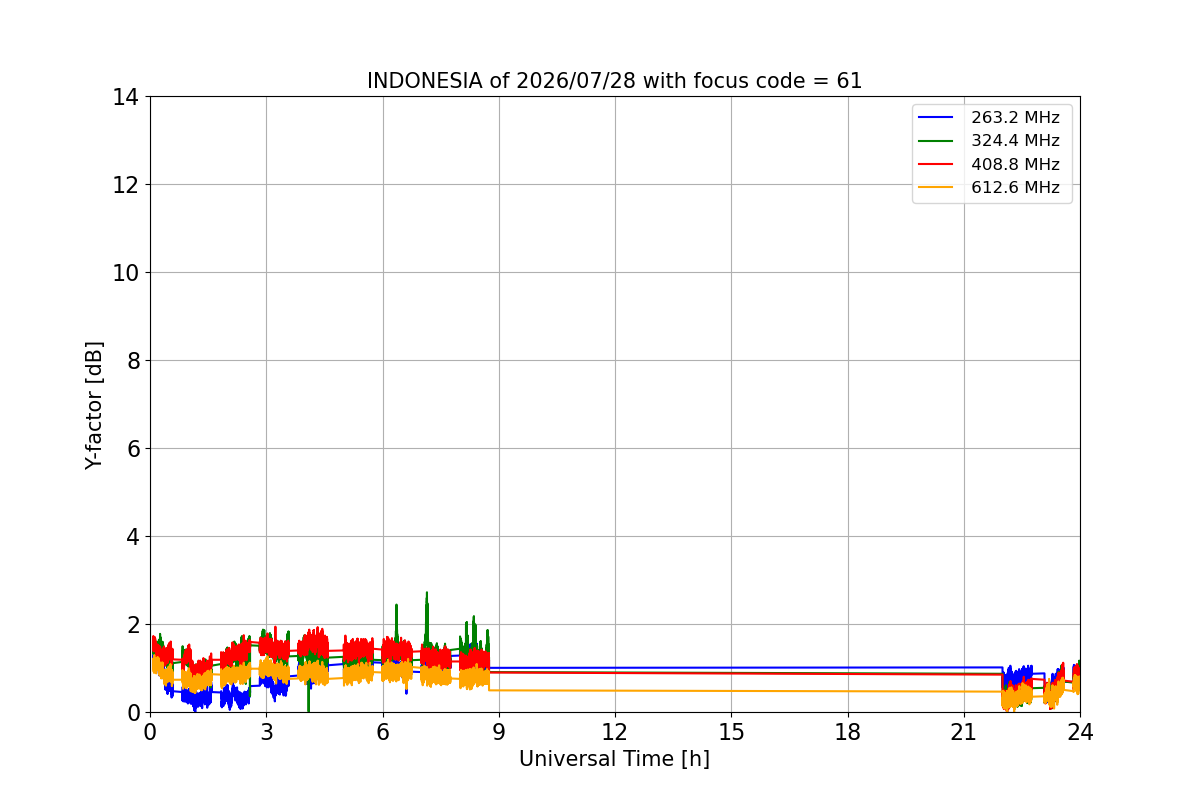Click the blue 263.2 MHz legend line
Screen dimensions: 1200x800
pos(936,118)
